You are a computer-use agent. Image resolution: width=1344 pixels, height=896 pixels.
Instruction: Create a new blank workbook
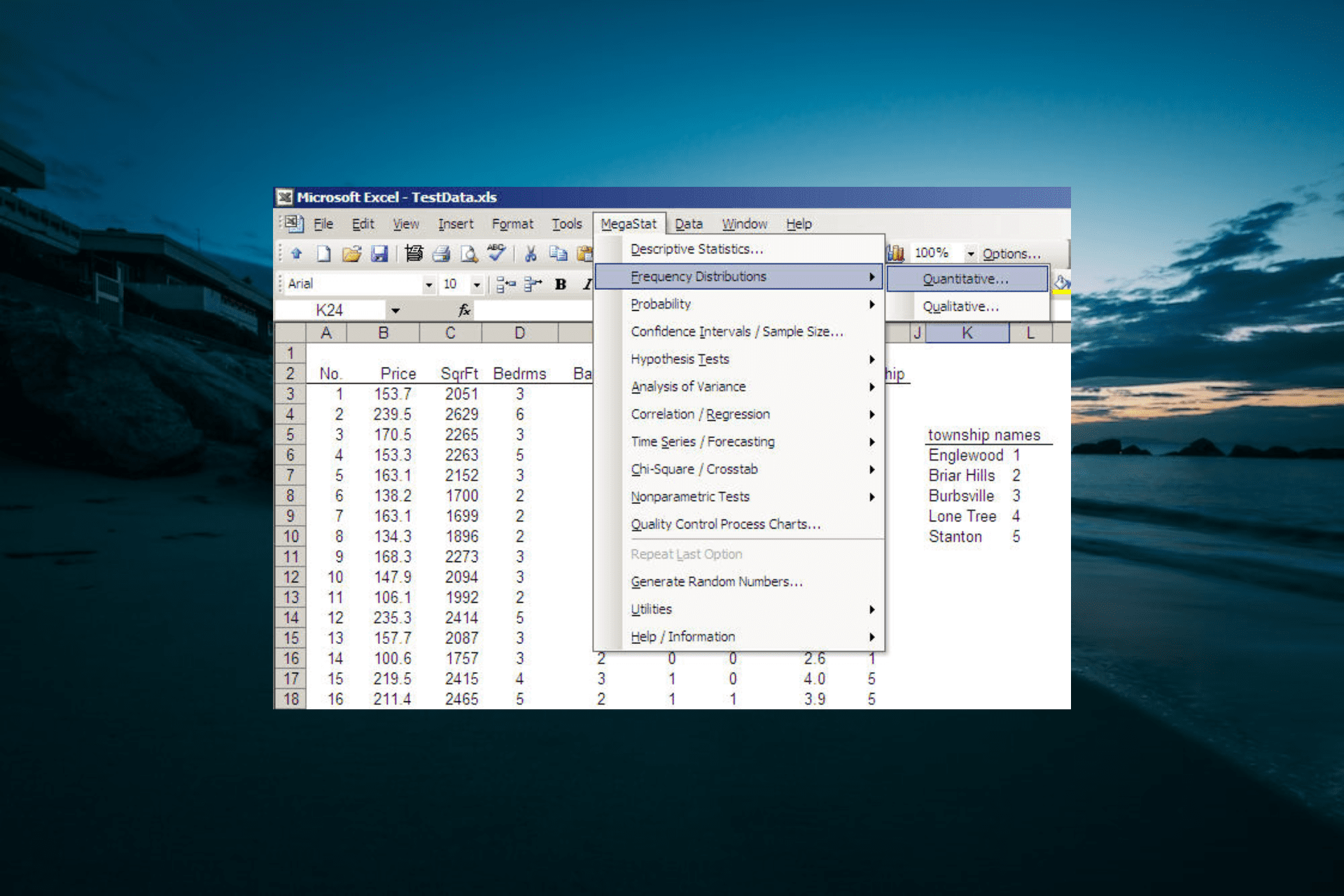point(323,253)
